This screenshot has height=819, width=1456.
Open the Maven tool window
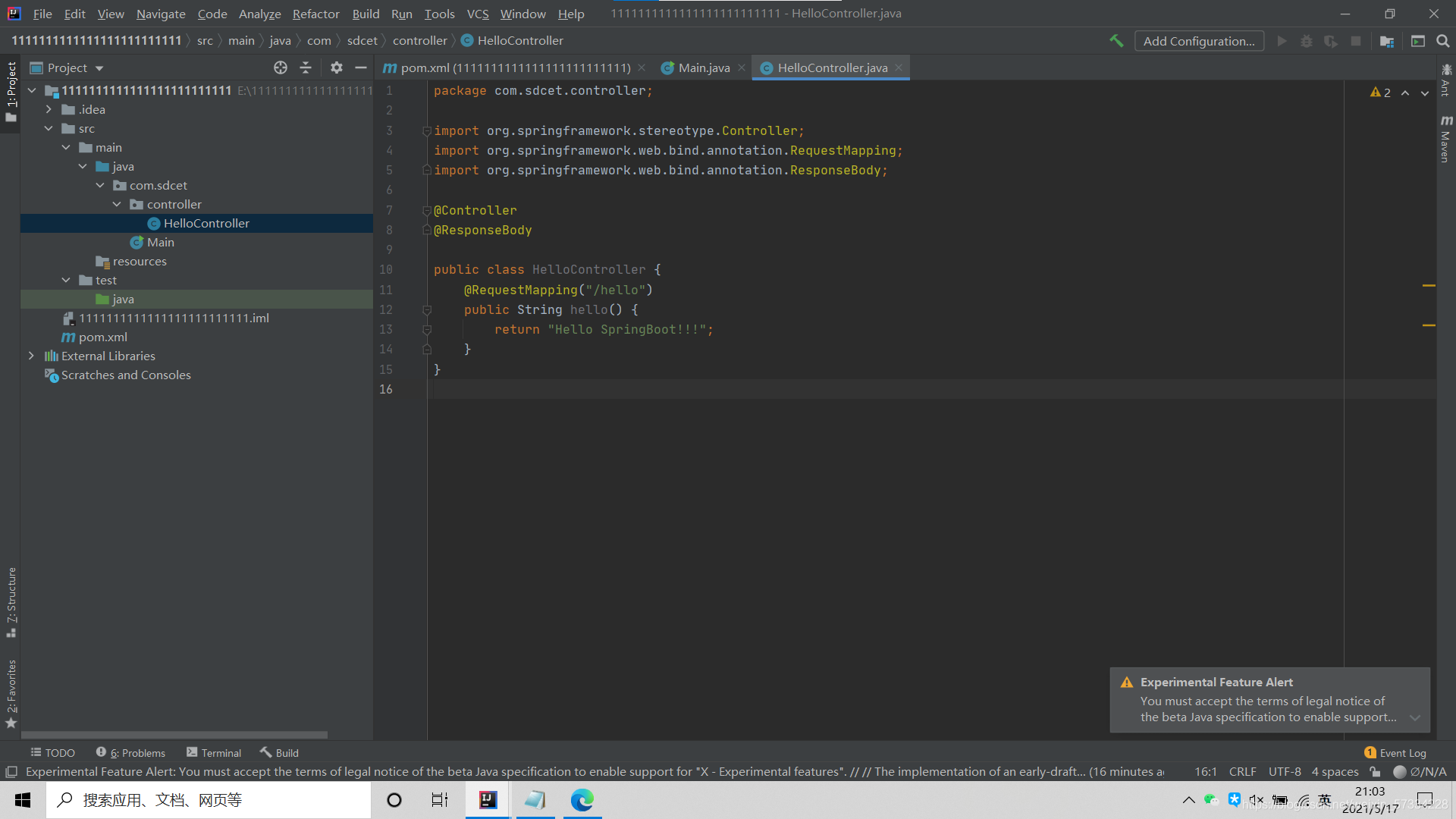coord(1446,139)
